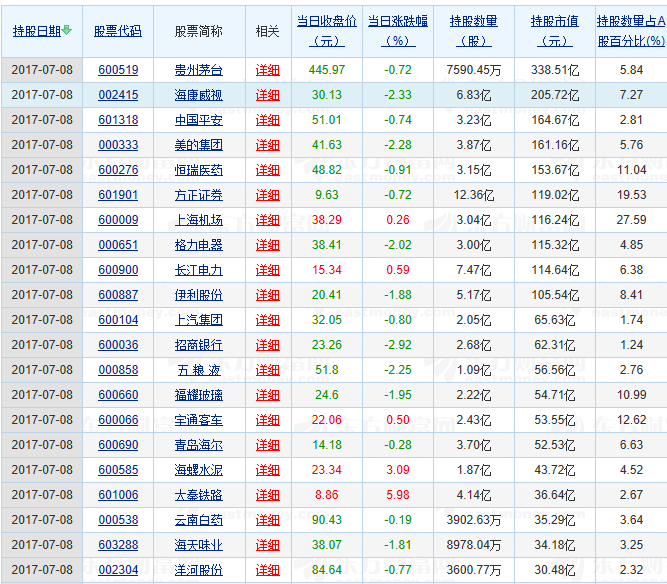The height and width of the screenshot is (584, 667).
Task: Sort by 当日涨跌幅 column header
Action: point(397,30)
